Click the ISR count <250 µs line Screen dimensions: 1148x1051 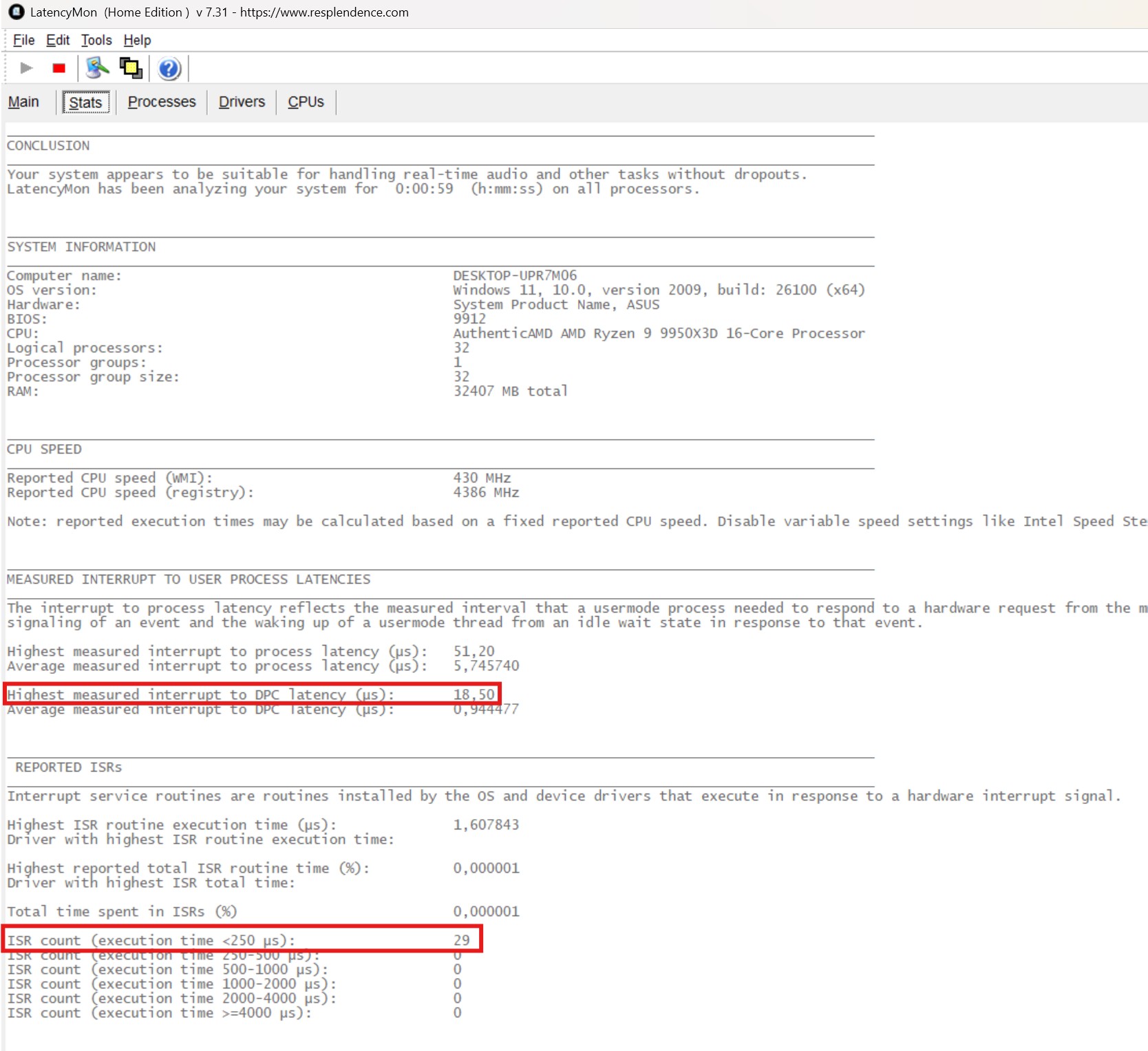(x=243, y=939)
